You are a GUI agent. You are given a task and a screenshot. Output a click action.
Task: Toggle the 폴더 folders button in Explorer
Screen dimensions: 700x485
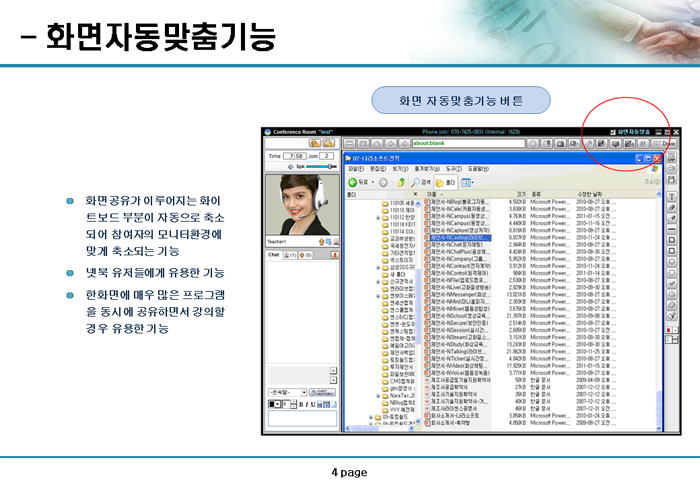[445, 182]
